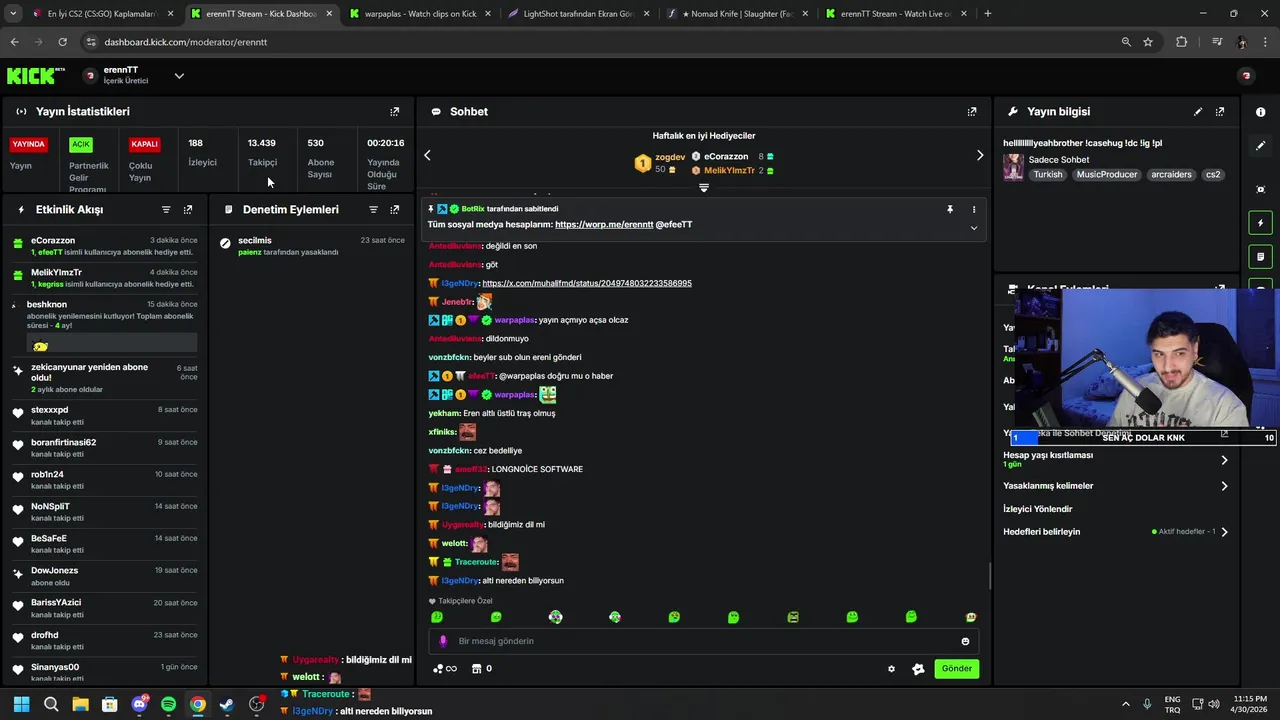The height and width of the screenshot is (720, 1280).
Task: Toggle the notes document icon in right sidebar
Action: click(x=1260, y=257)
